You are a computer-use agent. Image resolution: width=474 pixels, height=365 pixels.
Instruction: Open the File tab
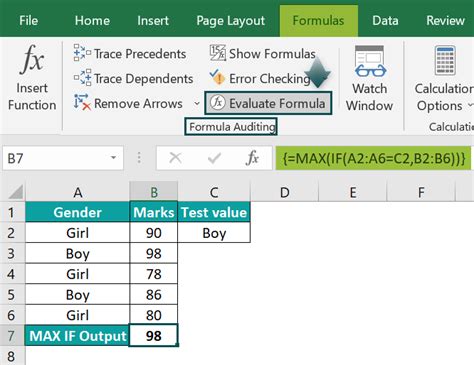[28, 21]
